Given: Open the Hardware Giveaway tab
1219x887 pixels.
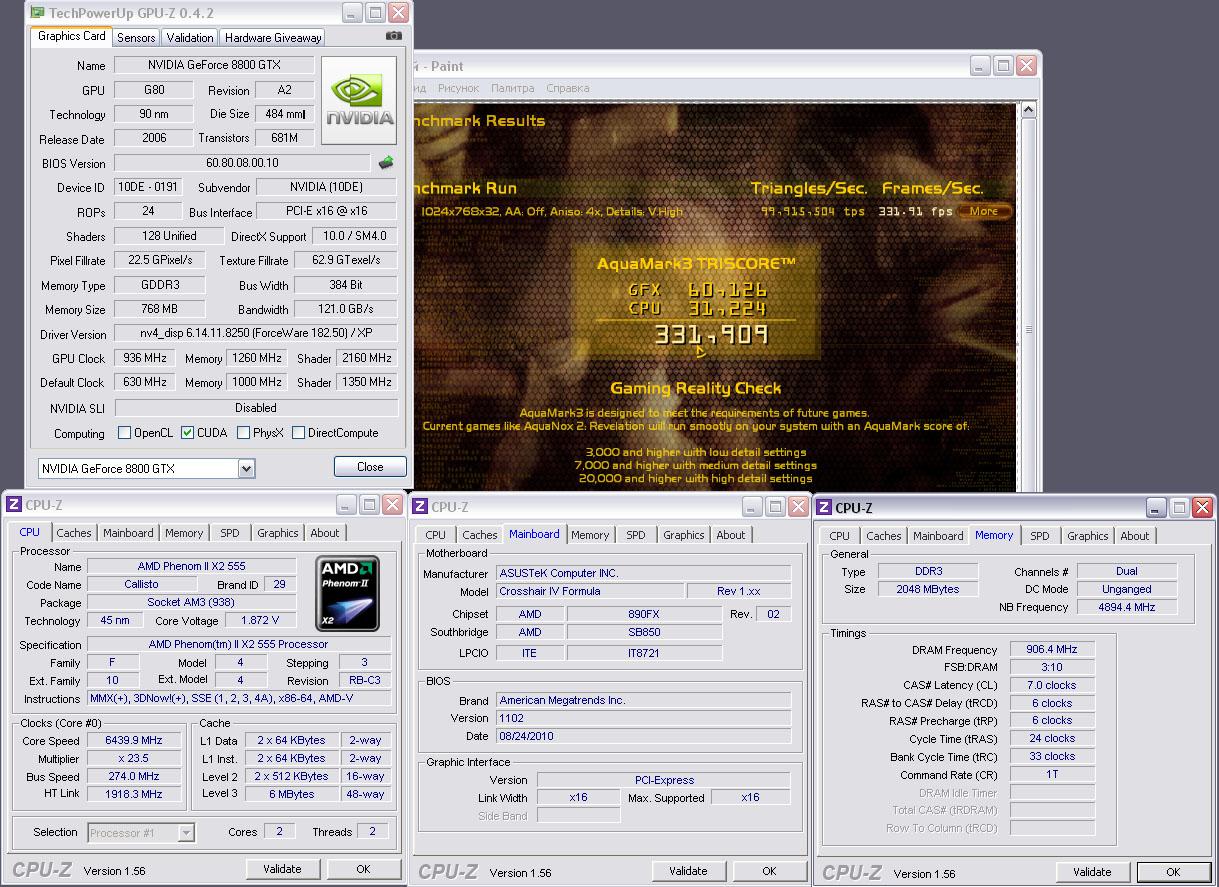Looking at the screenshot, I should [273, 37].
